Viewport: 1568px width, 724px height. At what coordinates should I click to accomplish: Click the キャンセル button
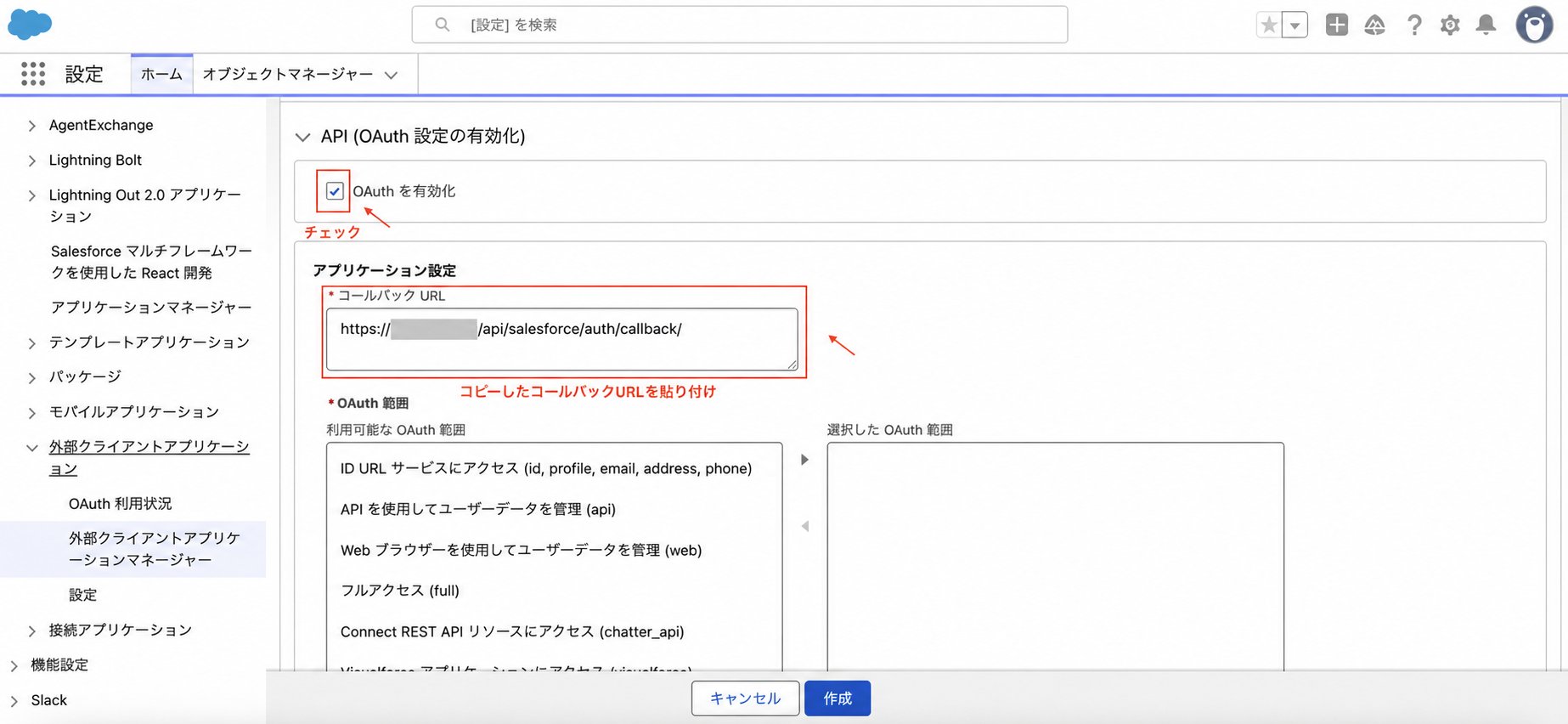(745, 699)
